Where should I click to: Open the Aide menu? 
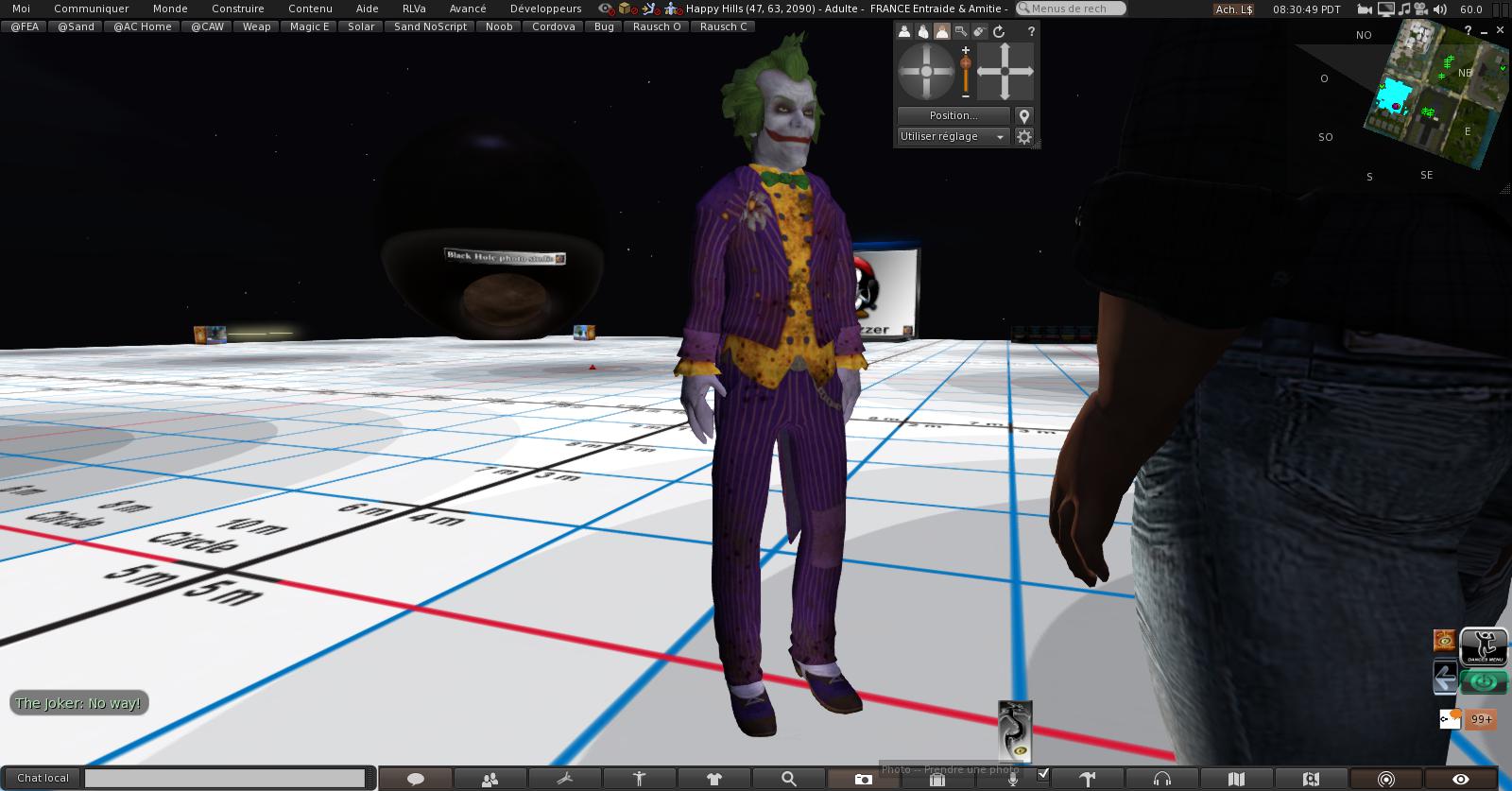click(x=368, y=9)
